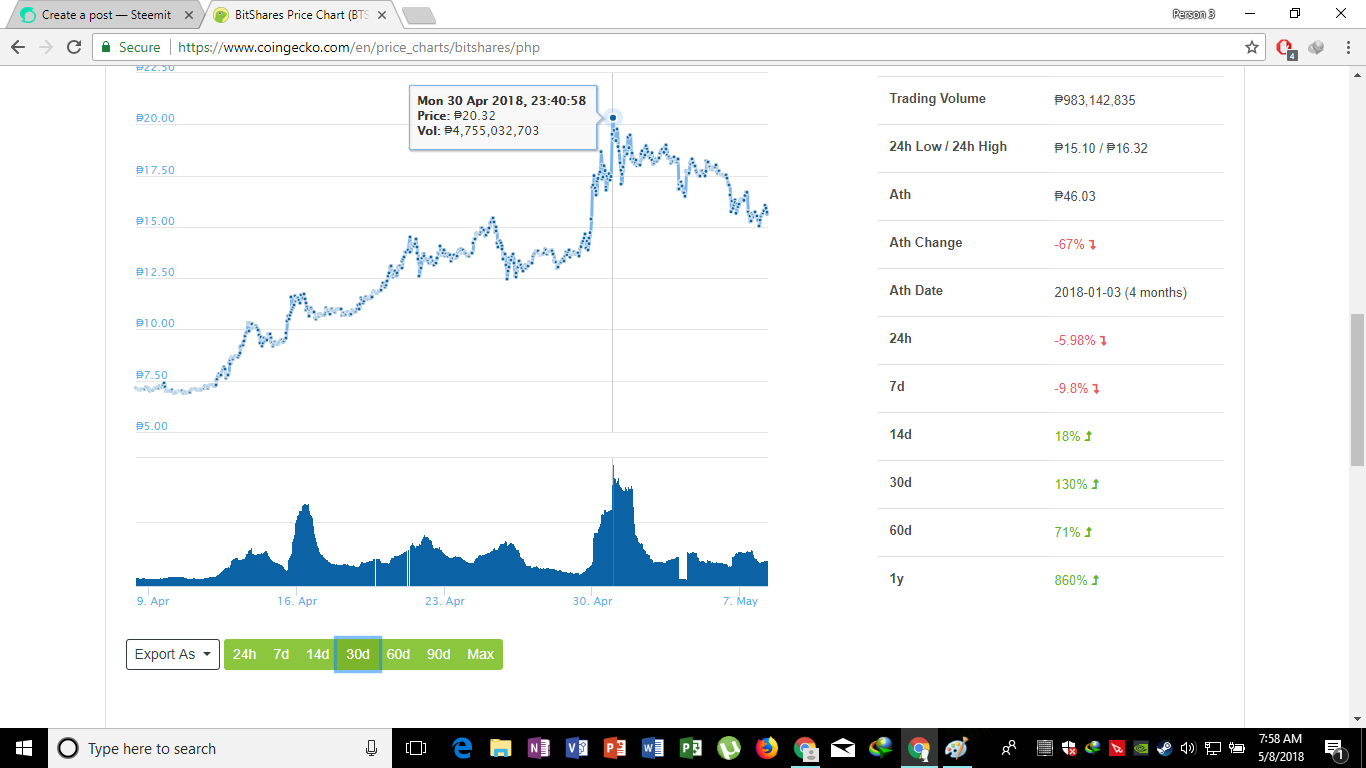The width and height of the screenshot is (1366, 768).
Task: Set chart range to 14d
Action: click(x=317, y=654)
